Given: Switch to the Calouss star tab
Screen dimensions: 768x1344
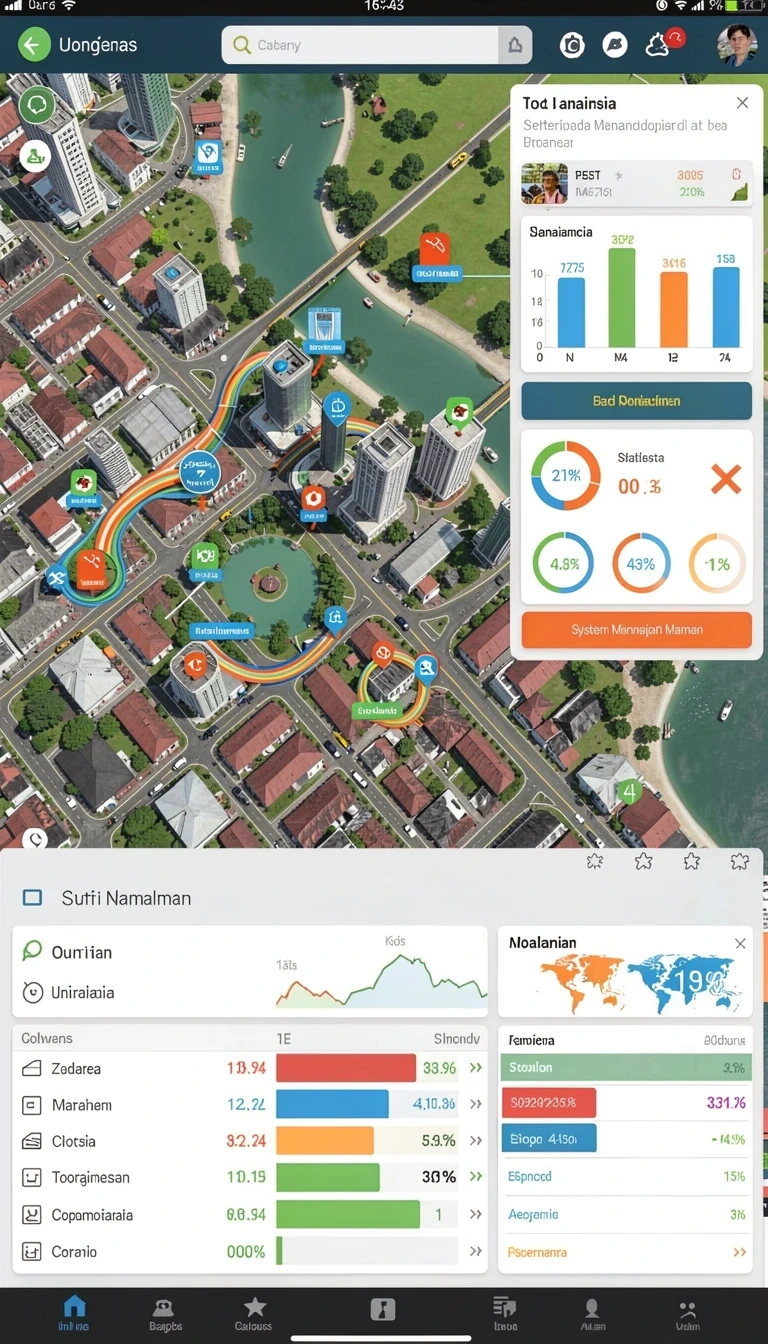Looking at the screenshot, I should pos(254,1313).
